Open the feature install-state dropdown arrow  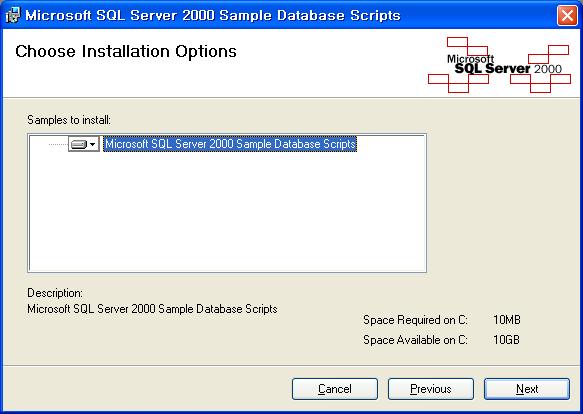[93, 144]
